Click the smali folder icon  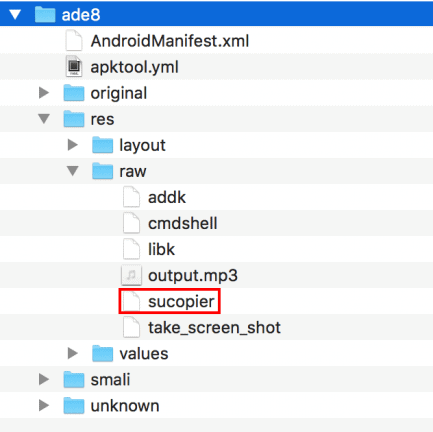(x=74, y=379)
